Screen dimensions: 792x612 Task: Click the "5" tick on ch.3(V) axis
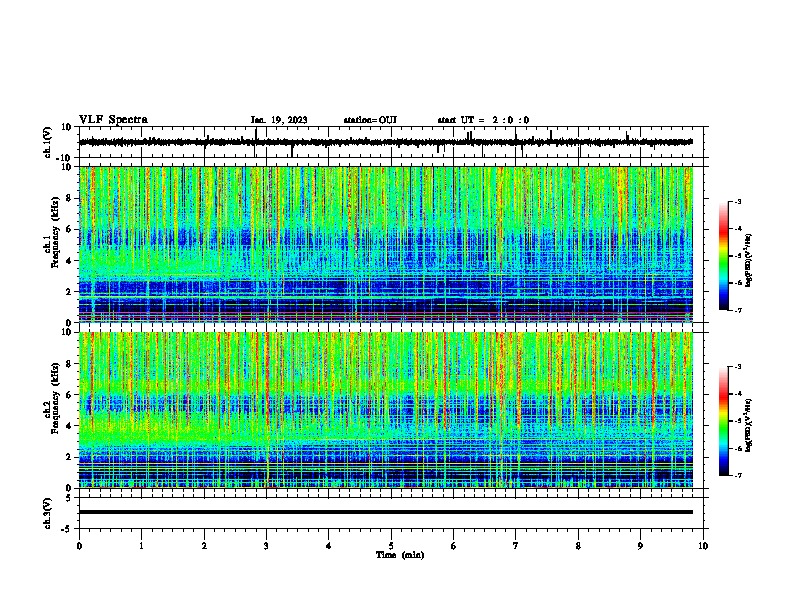[69, 498]
